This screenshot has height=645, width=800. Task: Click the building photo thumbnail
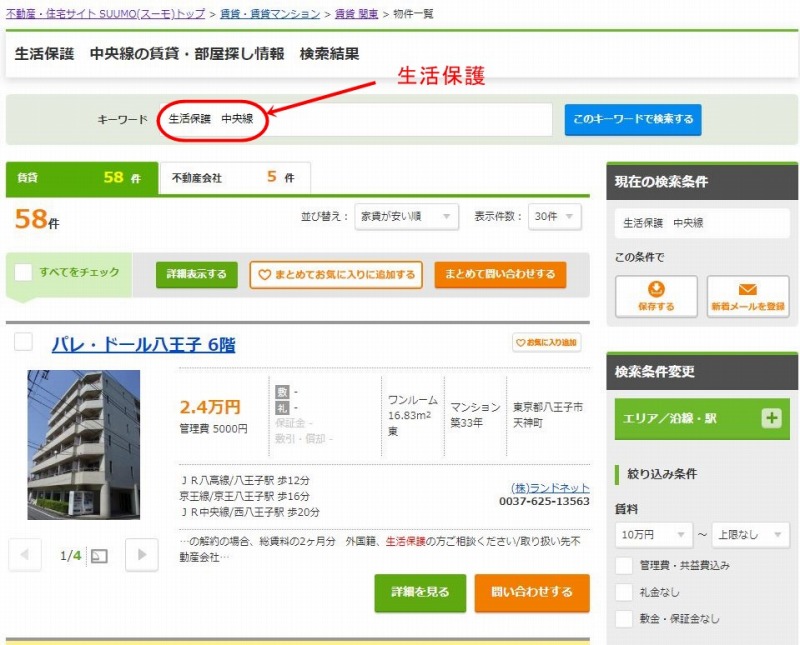(84, 444)
